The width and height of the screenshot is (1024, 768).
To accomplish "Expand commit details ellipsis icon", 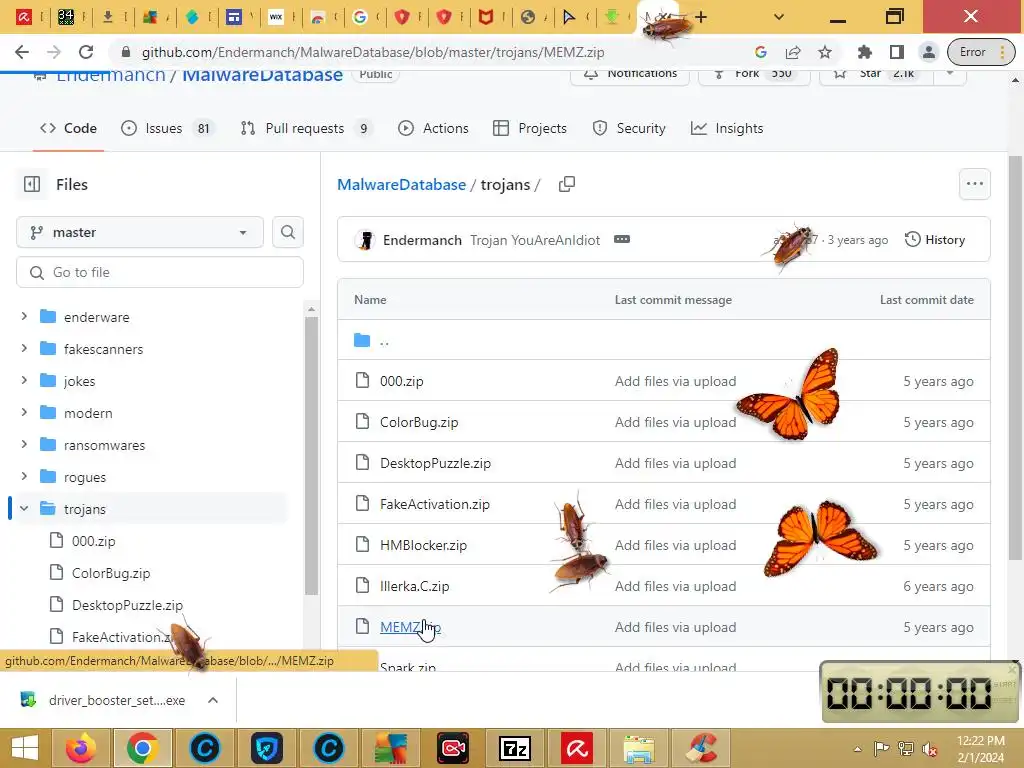I will tap(622, 239).
